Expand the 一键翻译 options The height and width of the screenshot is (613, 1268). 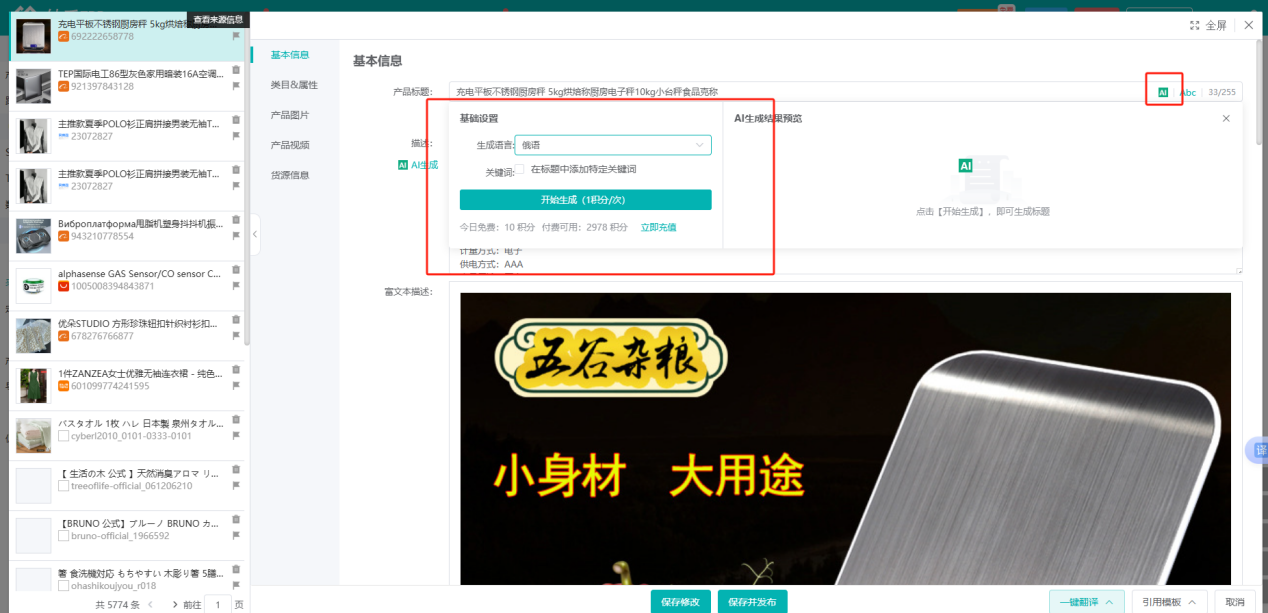(1086, 601)
